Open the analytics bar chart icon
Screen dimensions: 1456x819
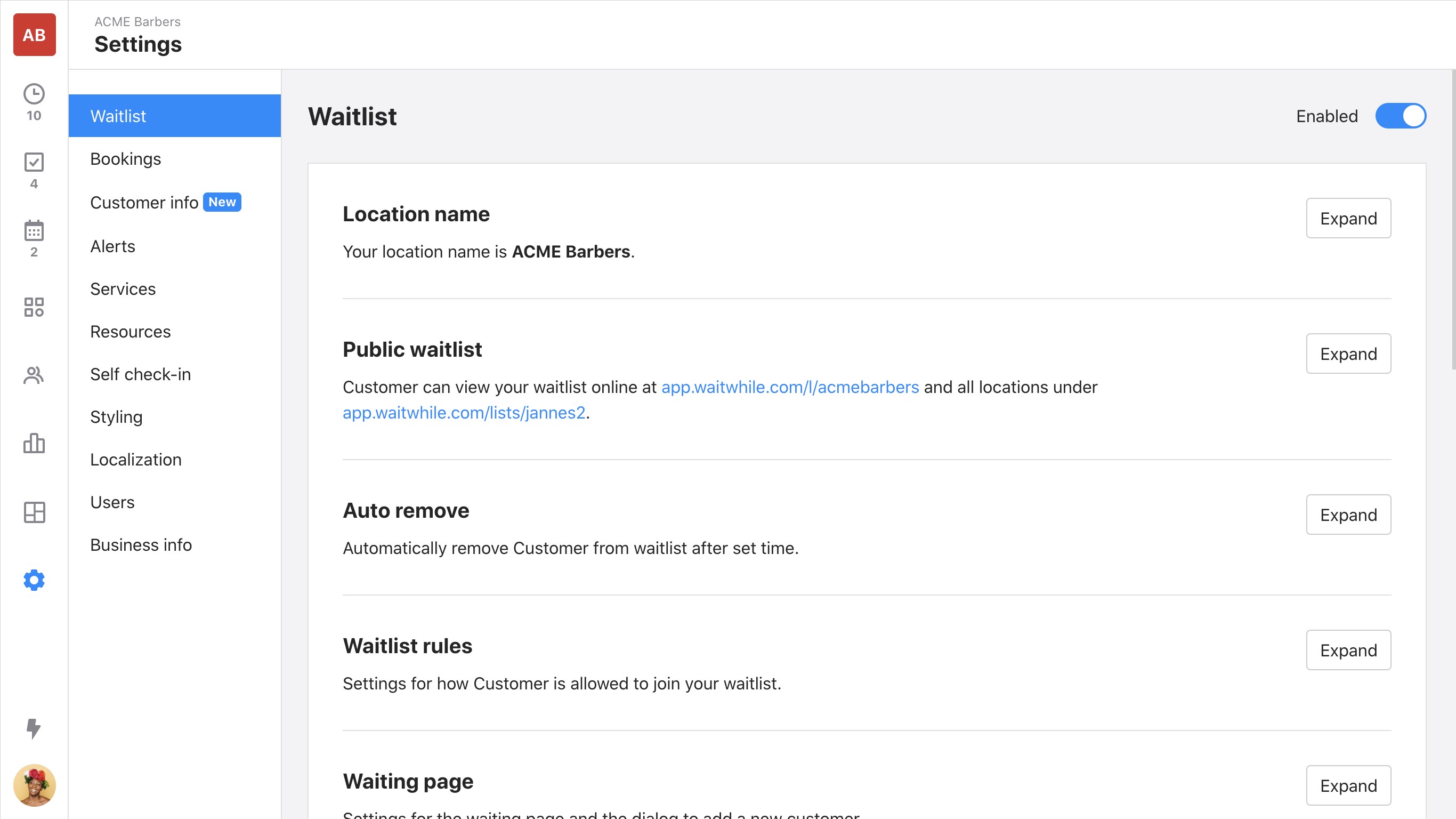[34, 444]
